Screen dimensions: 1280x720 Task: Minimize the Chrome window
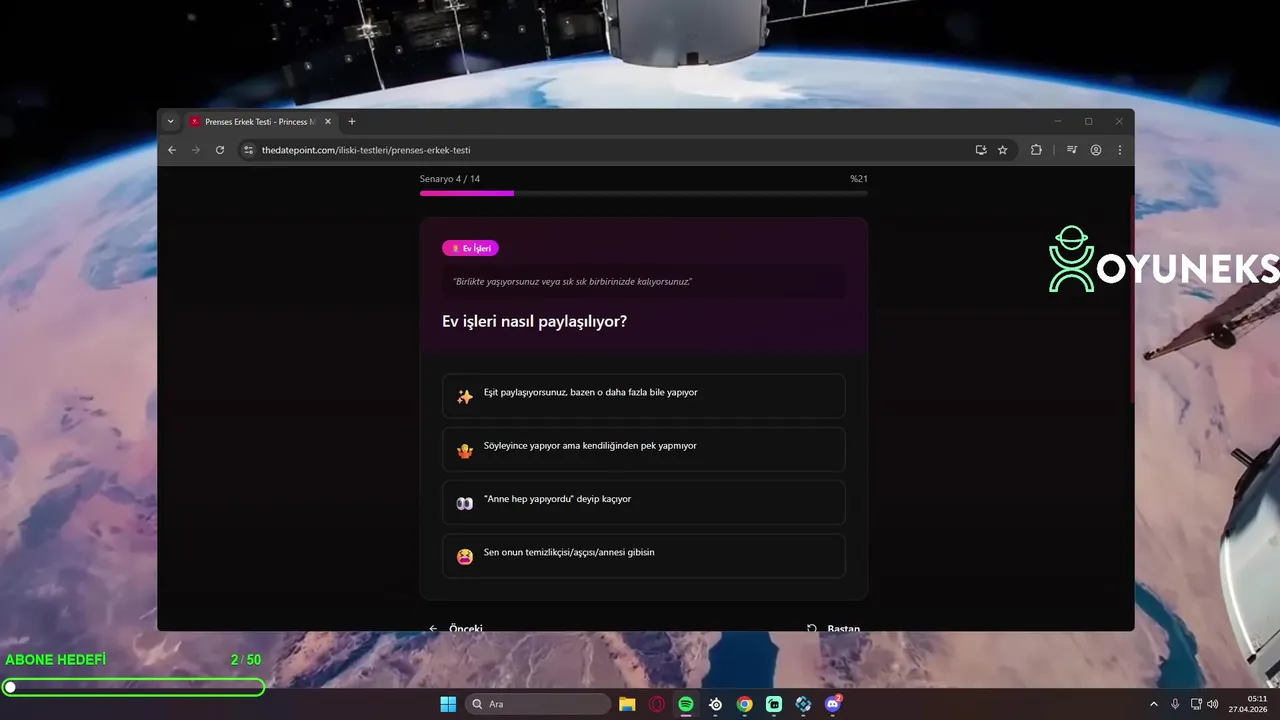pyautogui.click(x=1057, y=122)
